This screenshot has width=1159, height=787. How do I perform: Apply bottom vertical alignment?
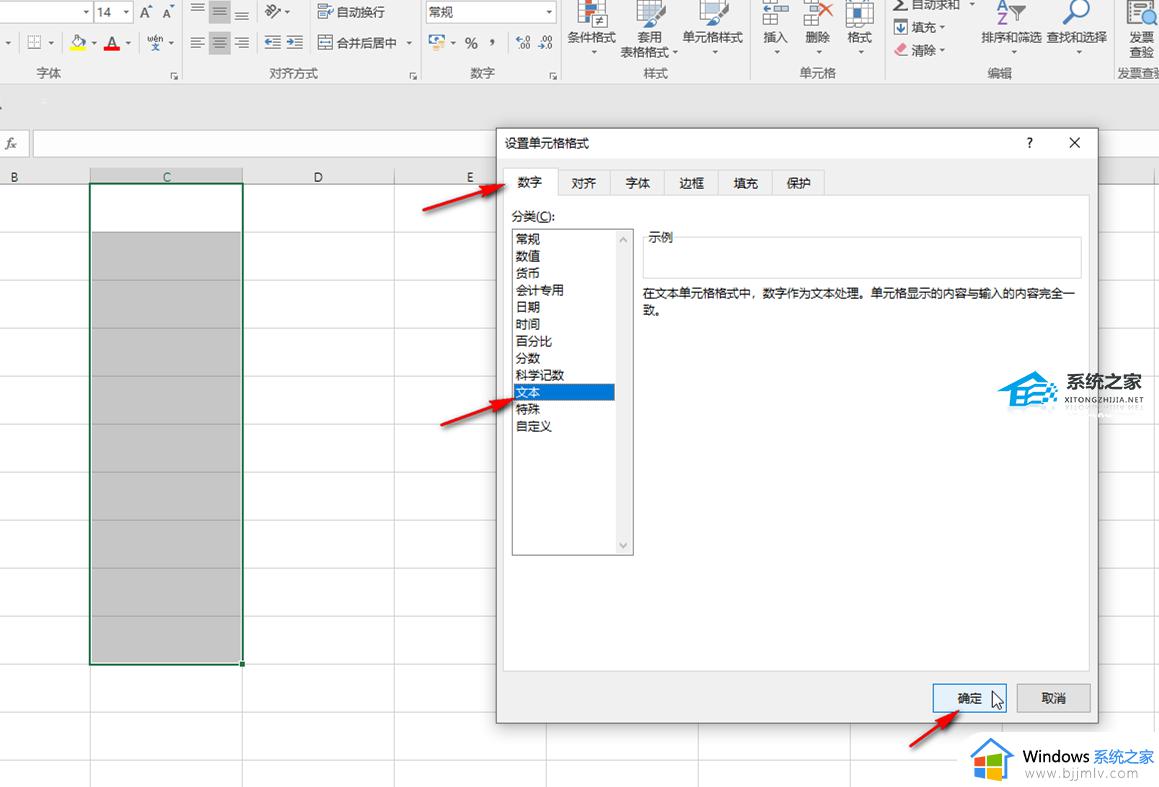tap(242, 12)
